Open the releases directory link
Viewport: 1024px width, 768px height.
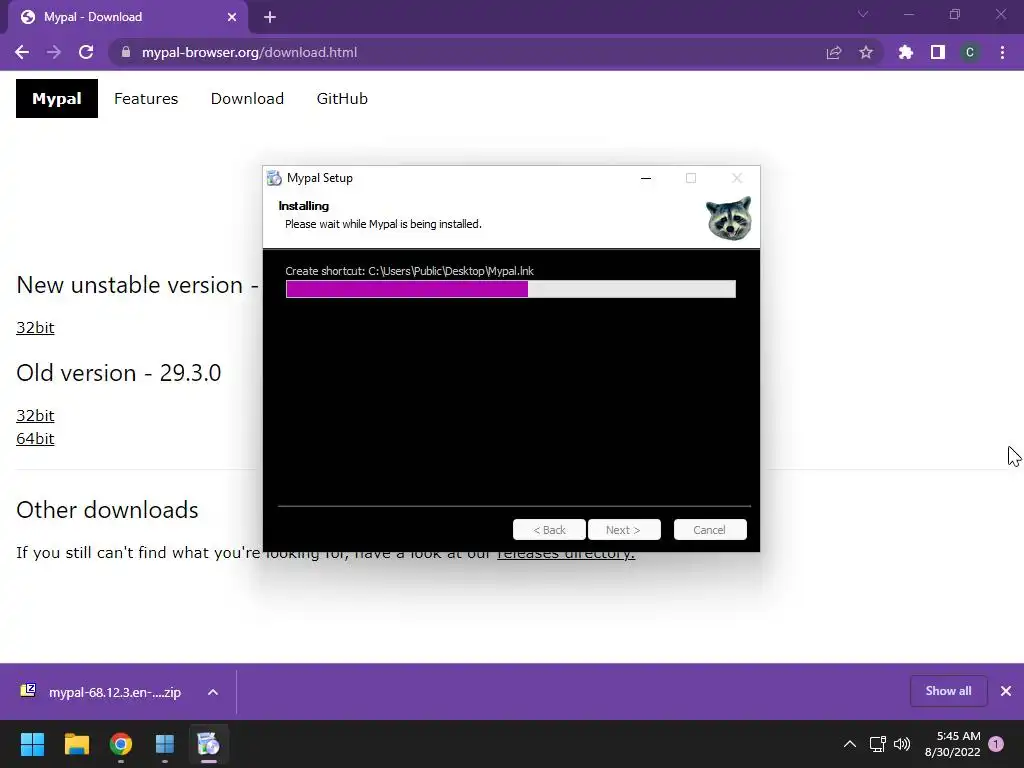(x=566, y=554)
